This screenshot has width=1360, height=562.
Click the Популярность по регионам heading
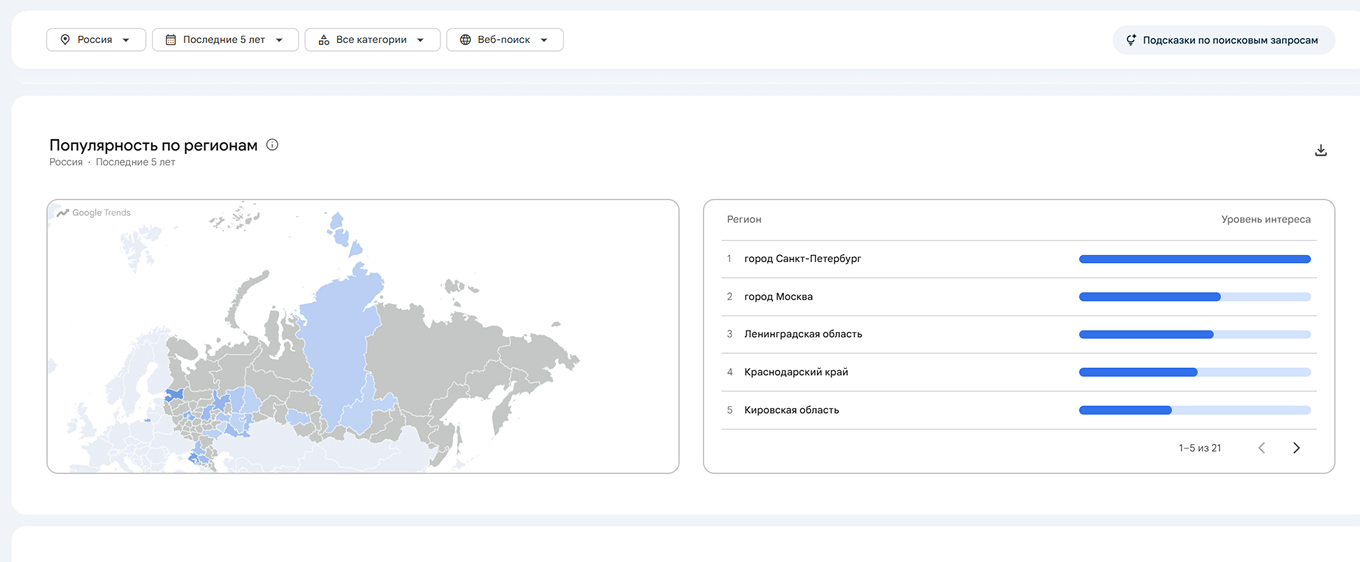pyautogui.click(x=153, y=145)
